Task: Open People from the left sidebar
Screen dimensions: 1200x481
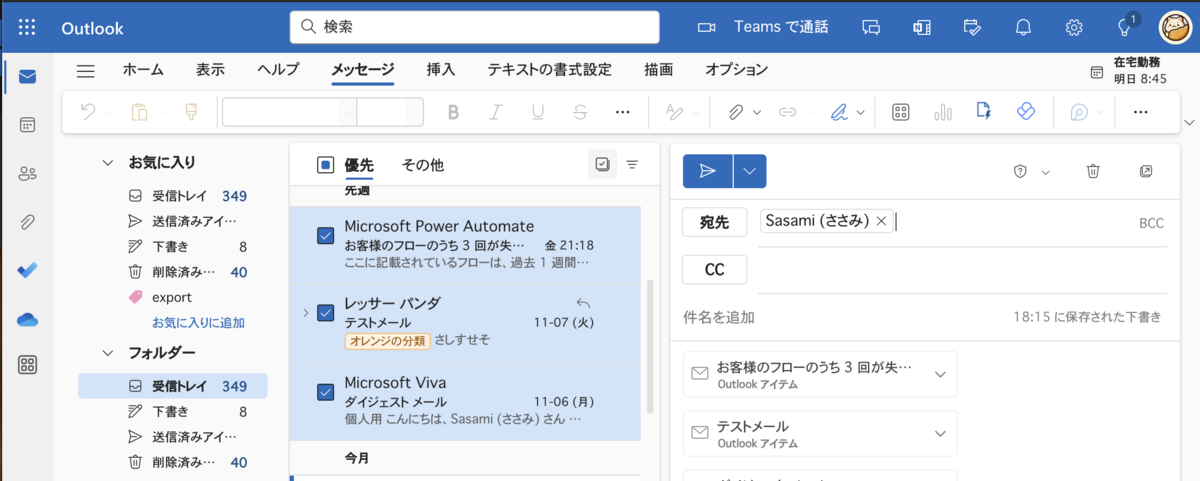Action: [27, 174]
